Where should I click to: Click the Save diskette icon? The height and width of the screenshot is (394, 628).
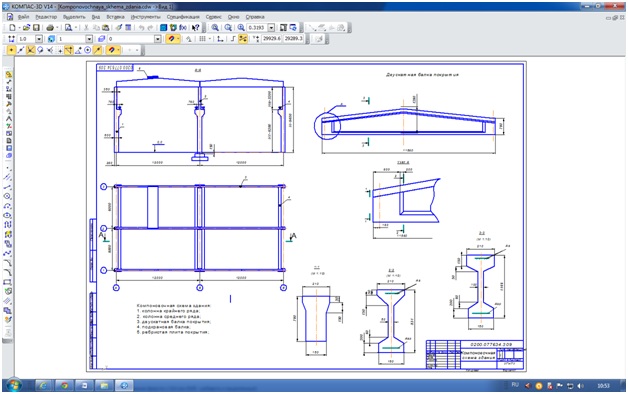(x=36, y=28)
